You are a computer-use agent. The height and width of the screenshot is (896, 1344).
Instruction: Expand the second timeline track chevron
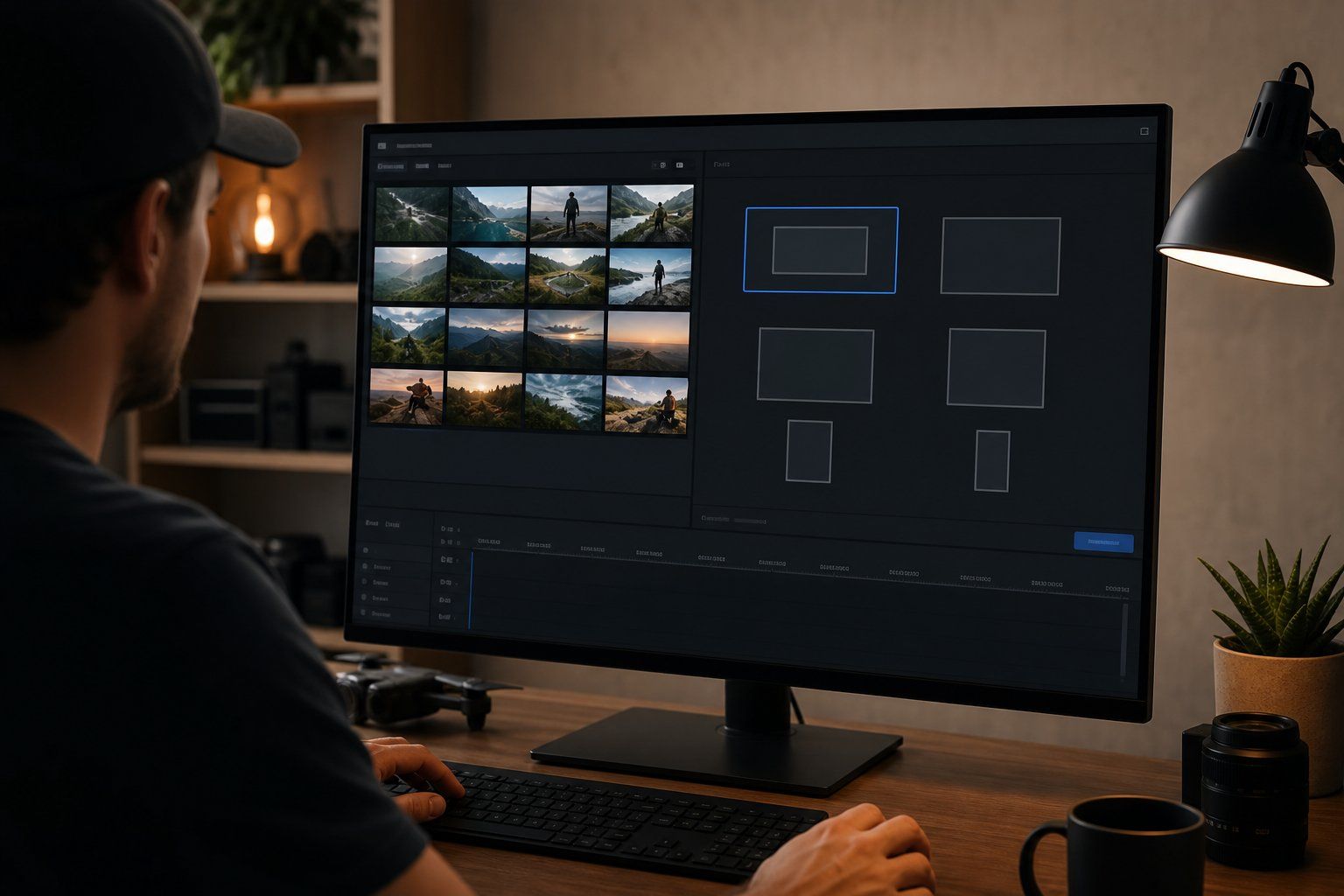coord(458,542)
